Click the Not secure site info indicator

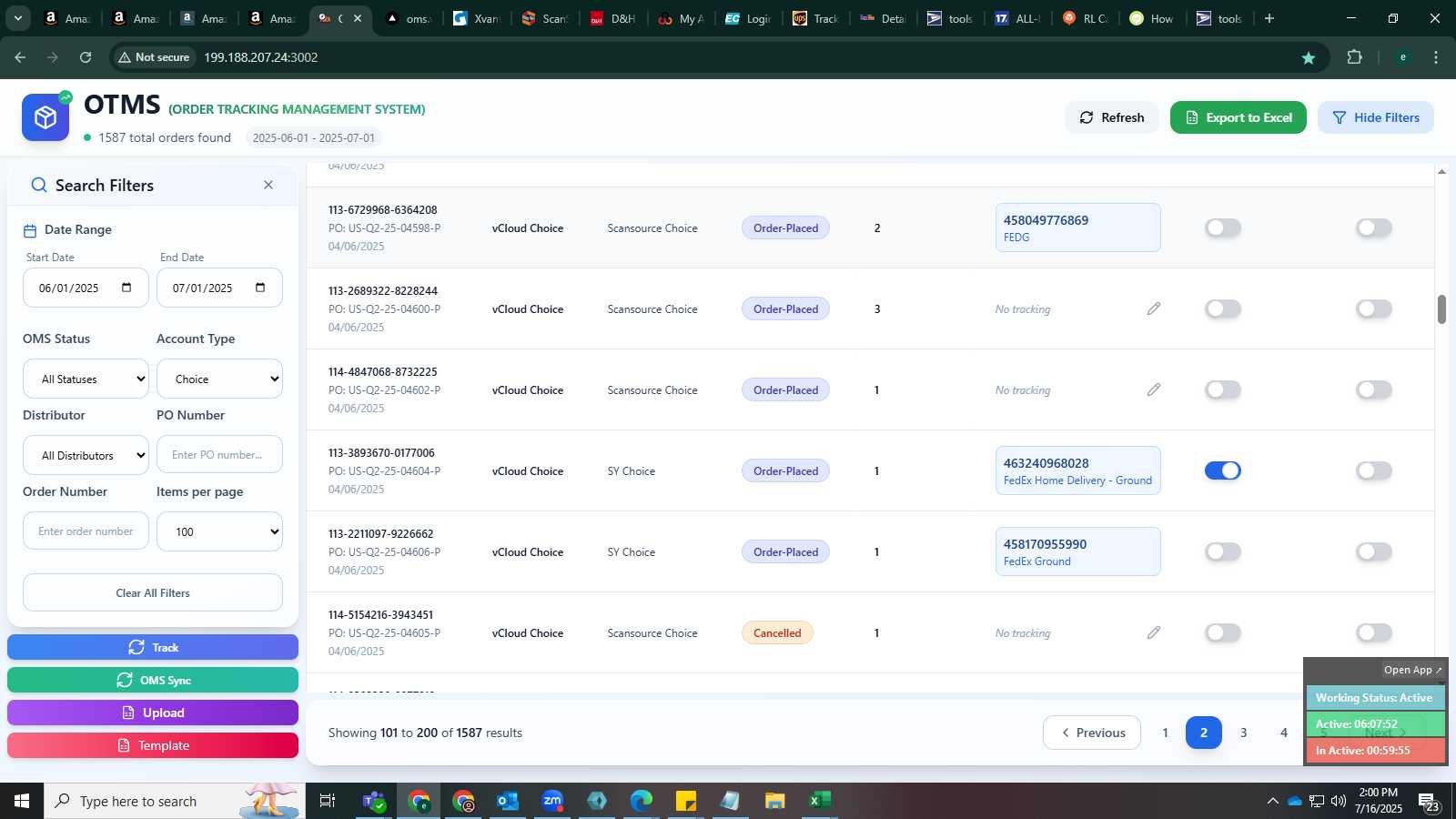point(154,57)
